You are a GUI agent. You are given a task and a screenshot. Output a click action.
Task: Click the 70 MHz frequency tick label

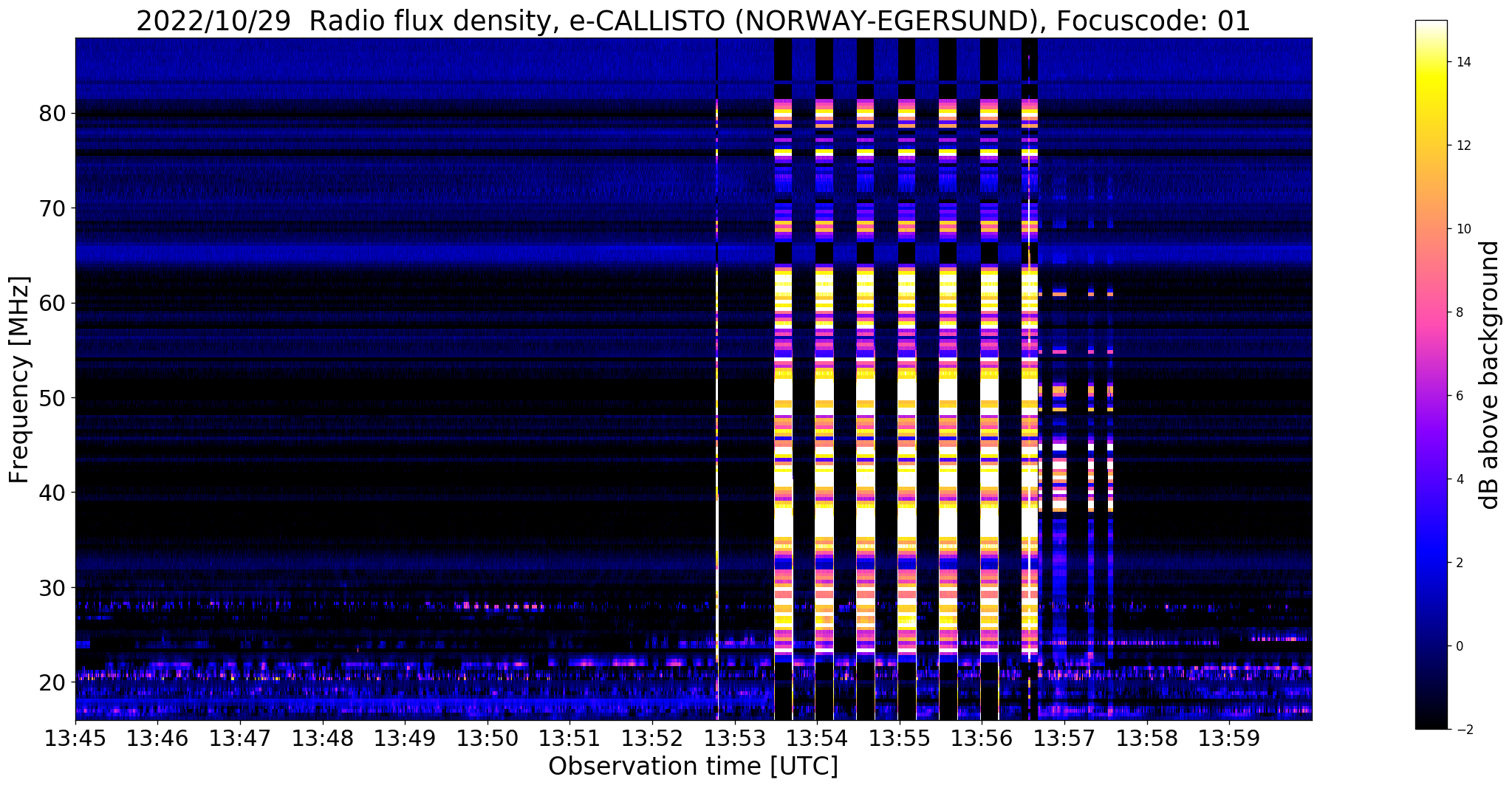click(53, 208)
